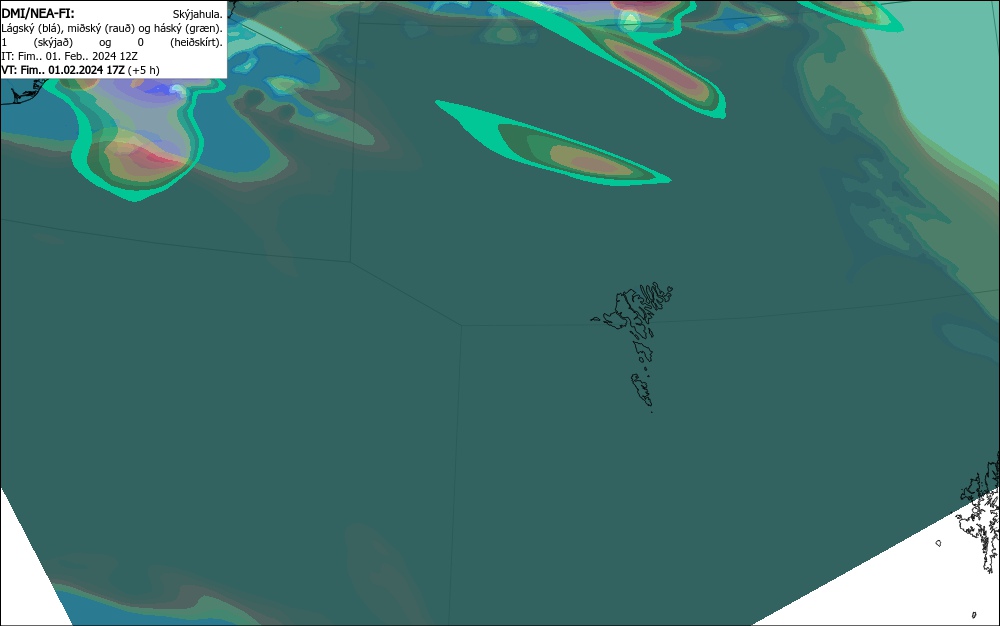Click the 'DMI/NEA-FI:' title in legend
This screenshot has width=1000, height=626.
[38, 14]
